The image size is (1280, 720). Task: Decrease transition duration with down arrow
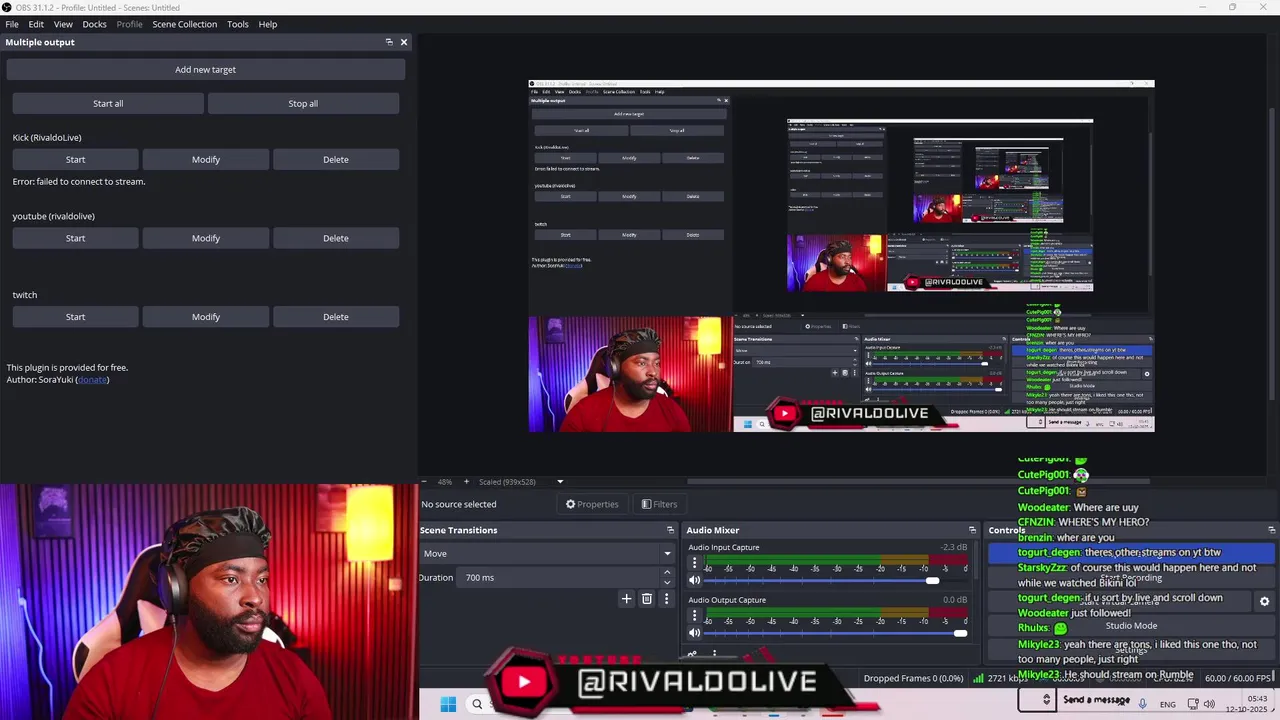[667, 582]
